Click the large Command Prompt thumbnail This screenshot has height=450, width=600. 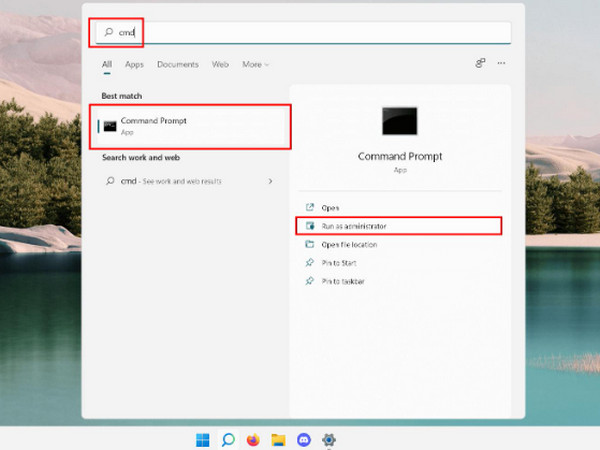(399, 121)
